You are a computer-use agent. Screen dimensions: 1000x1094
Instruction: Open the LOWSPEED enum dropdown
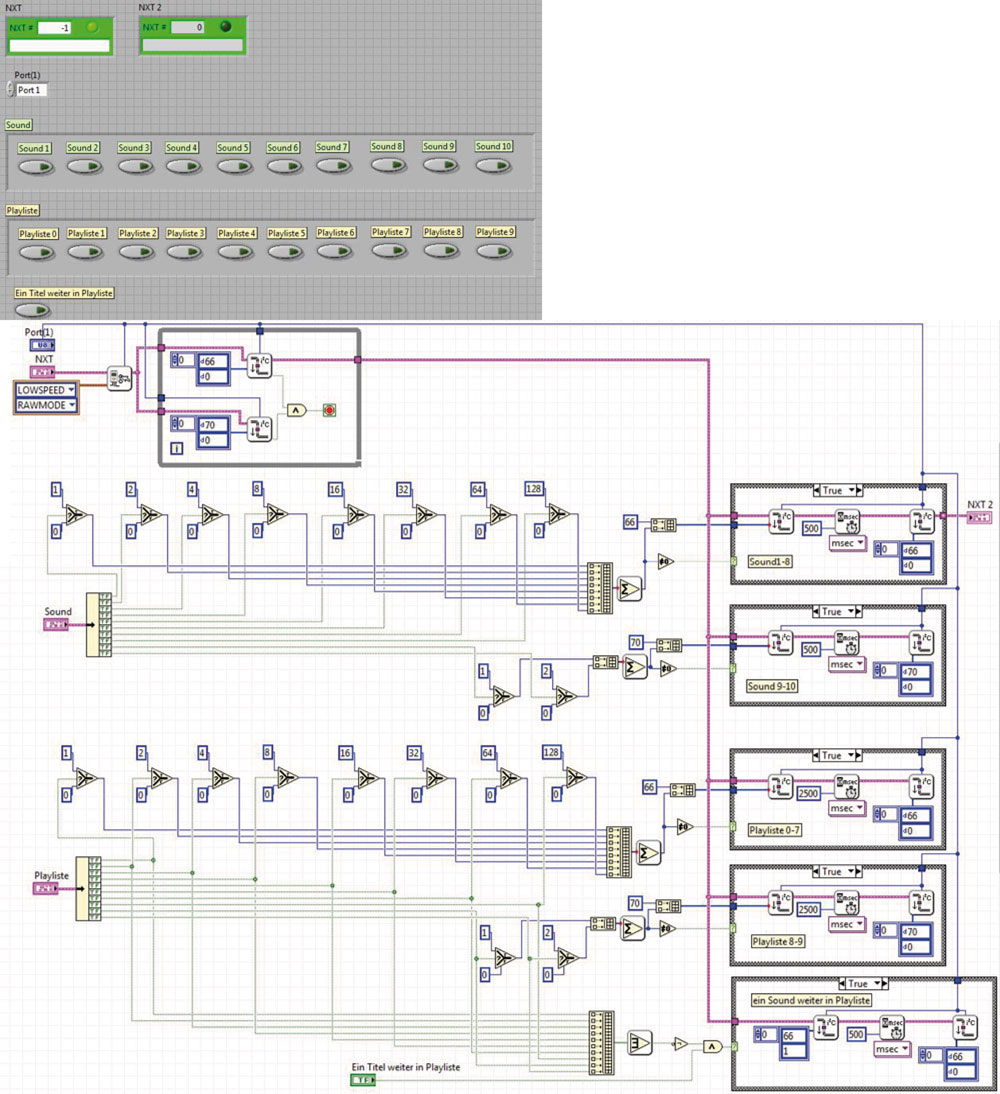[45, 389]
